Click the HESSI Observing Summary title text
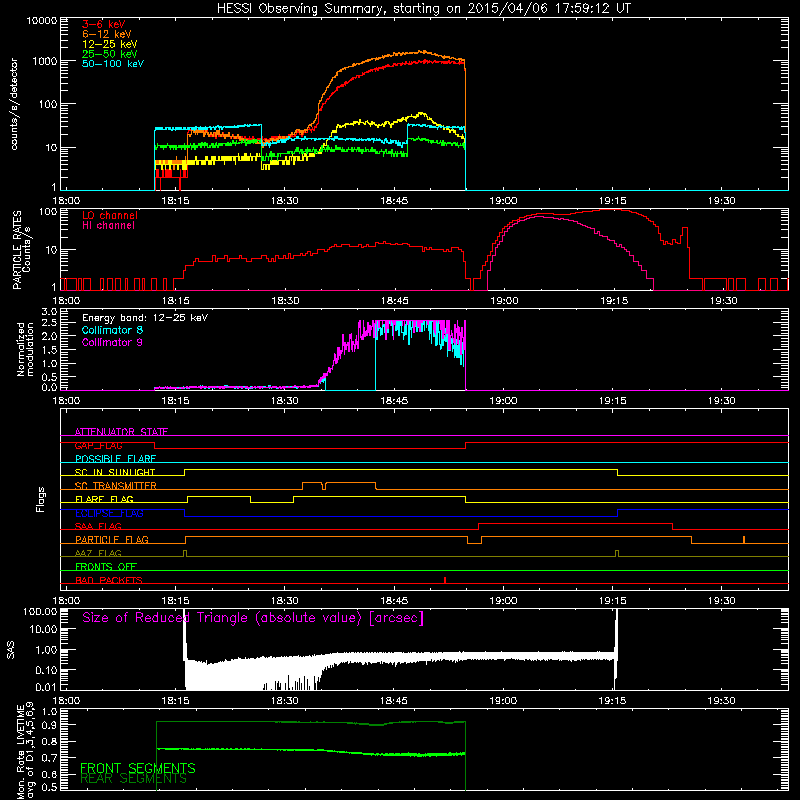 tap(424, 9)
